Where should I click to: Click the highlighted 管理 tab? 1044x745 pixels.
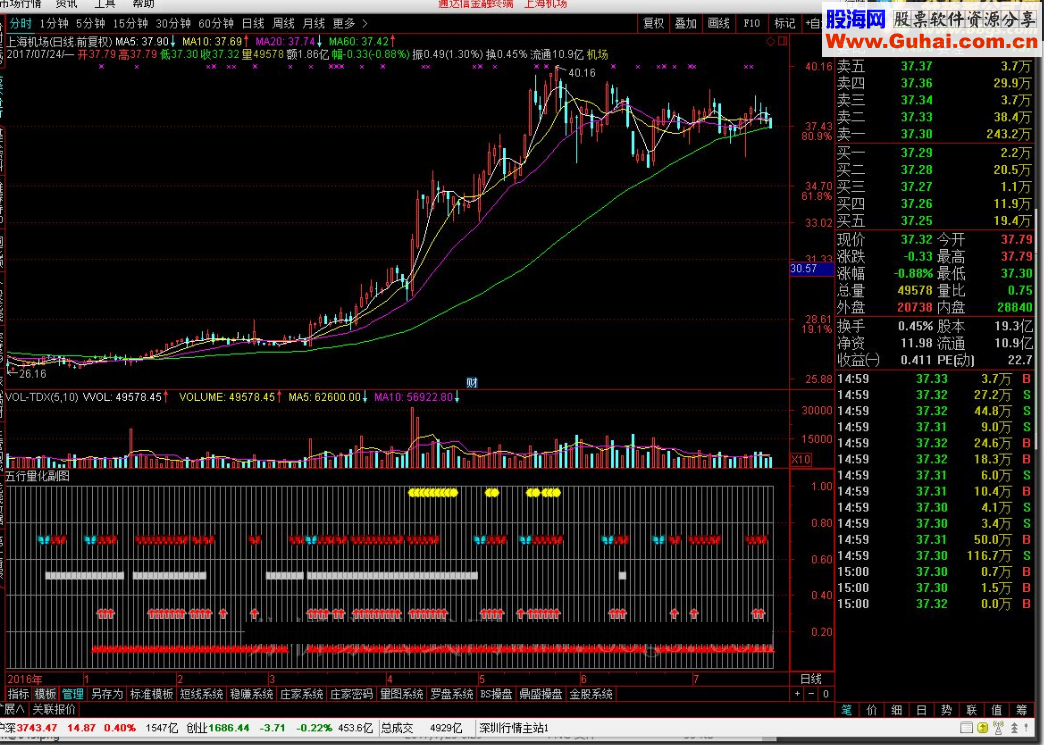pos(73,694)
